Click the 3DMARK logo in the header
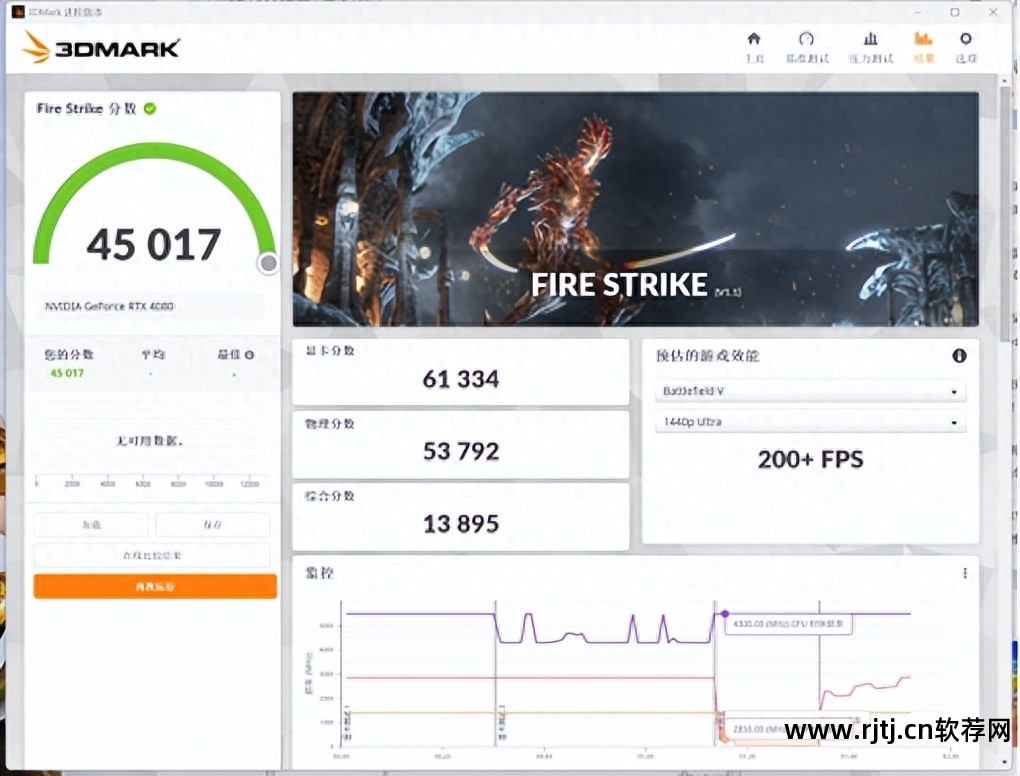The width and height of the screenshot is (1020, 776). click(x=101, y=47)
